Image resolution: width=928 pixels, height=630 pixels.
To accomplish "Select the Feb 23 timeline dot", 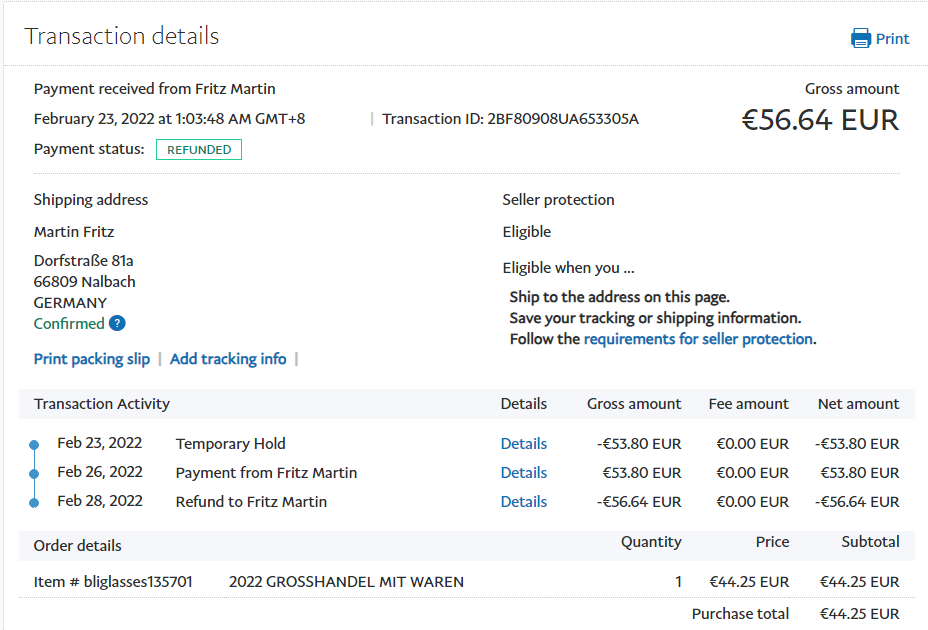I will pyautogui.click(x=34, y=444).
